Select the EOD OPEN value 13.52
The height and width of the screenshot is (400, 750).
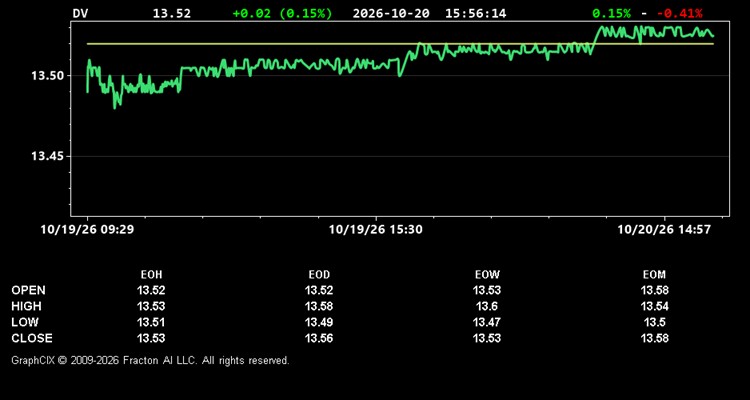[x=319, y=290]
